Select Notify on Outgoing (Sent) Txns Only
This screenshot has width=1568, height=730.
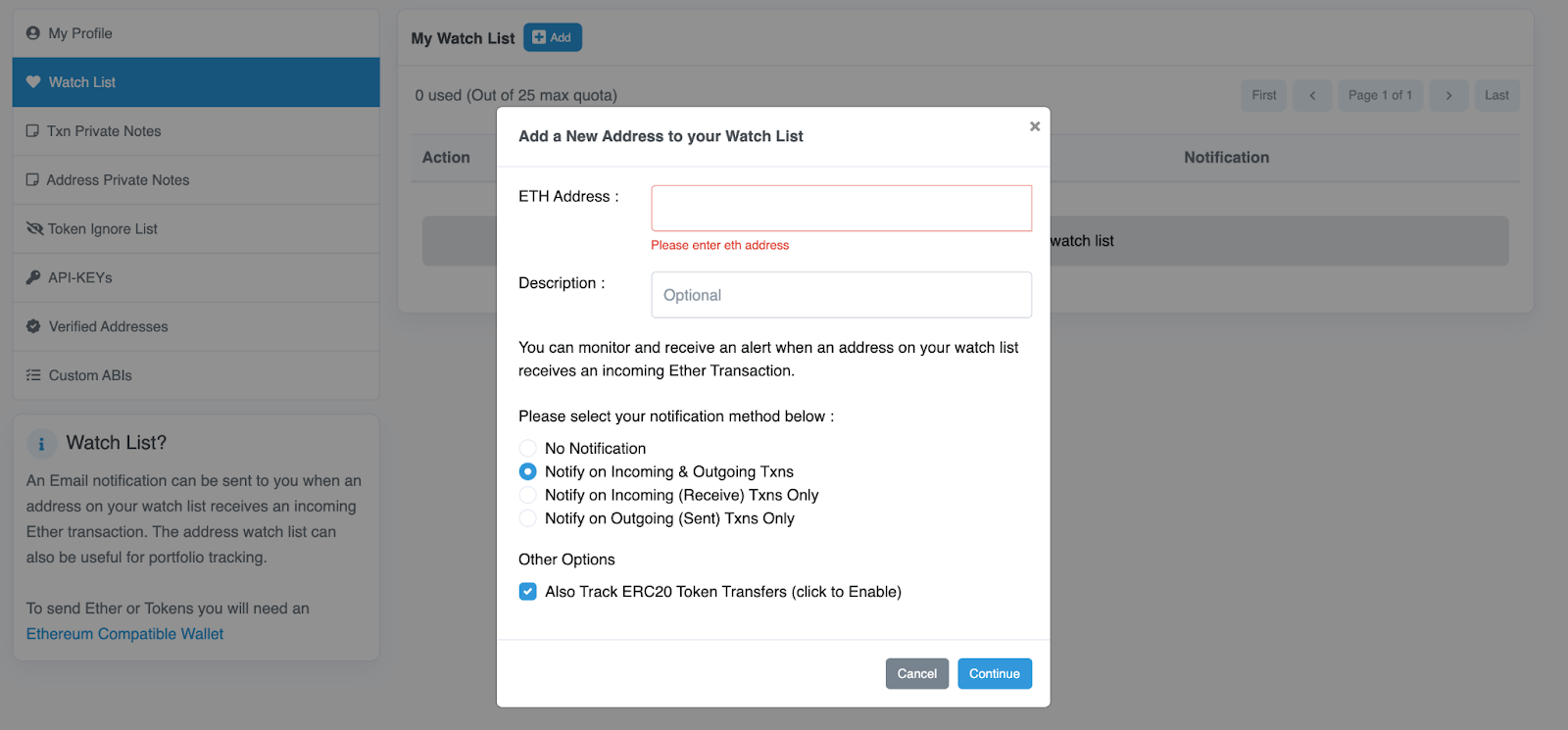528,519
